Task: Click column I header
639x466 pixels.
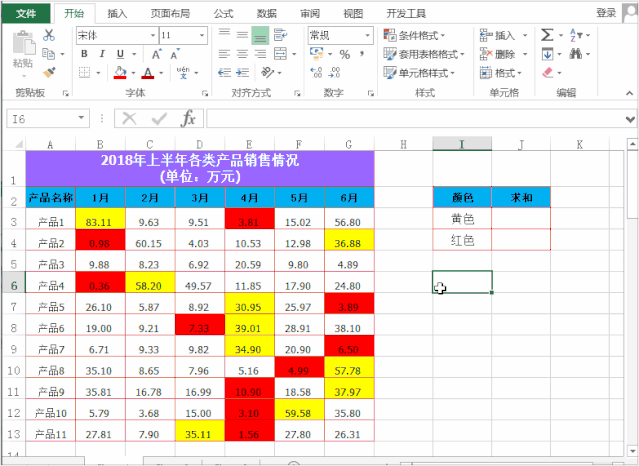Action: click(462, 144)
